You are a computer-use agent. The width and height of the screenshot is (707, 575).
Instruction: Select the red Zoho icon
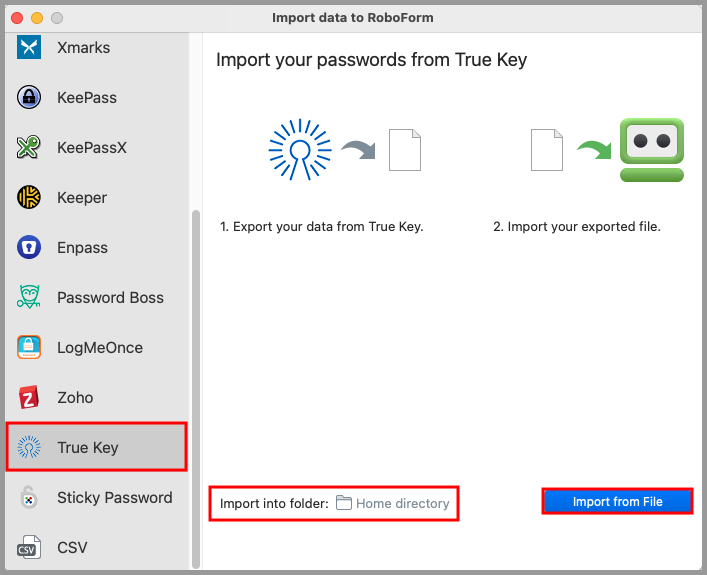[x=29, y=397]
